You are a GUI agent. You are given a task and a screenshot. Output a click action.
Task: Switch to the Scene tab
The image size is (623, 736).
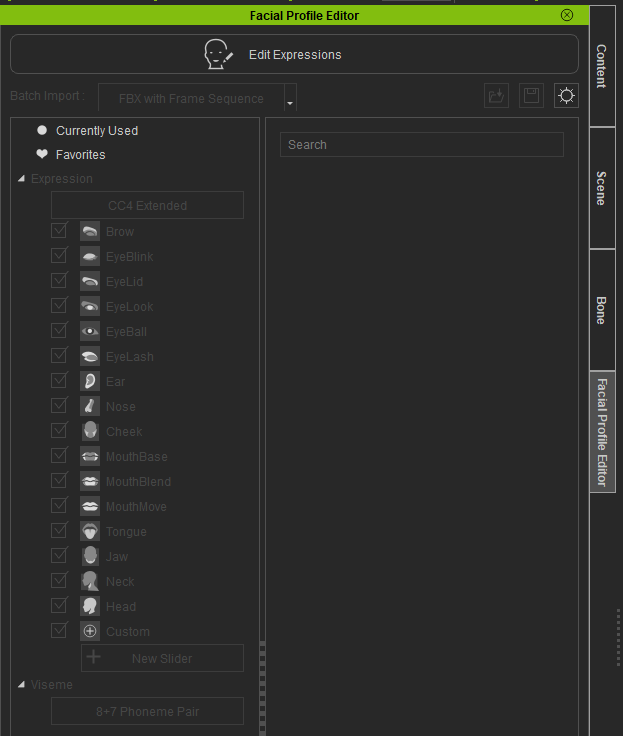tap(602, 188)
